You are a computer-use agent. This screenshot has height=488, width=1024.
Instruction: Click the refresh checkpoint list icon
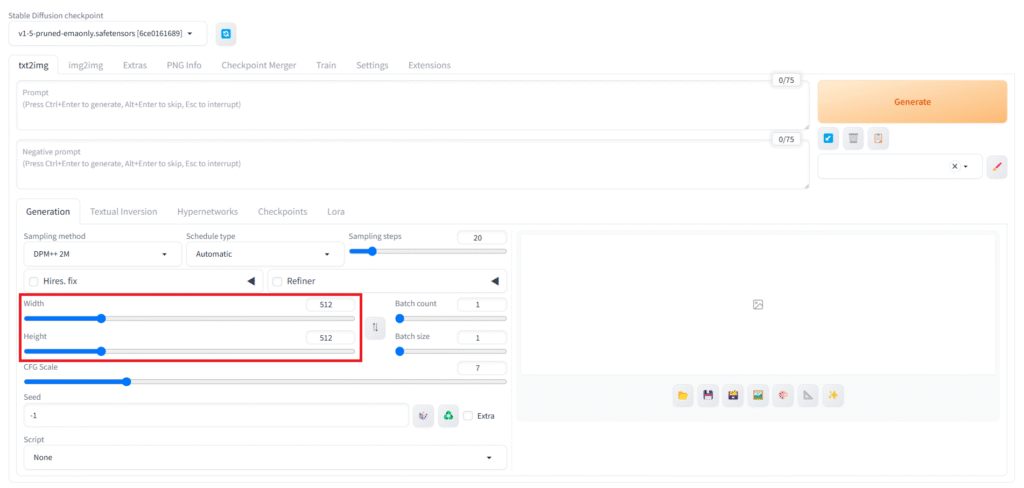click(x=226, y=34)
